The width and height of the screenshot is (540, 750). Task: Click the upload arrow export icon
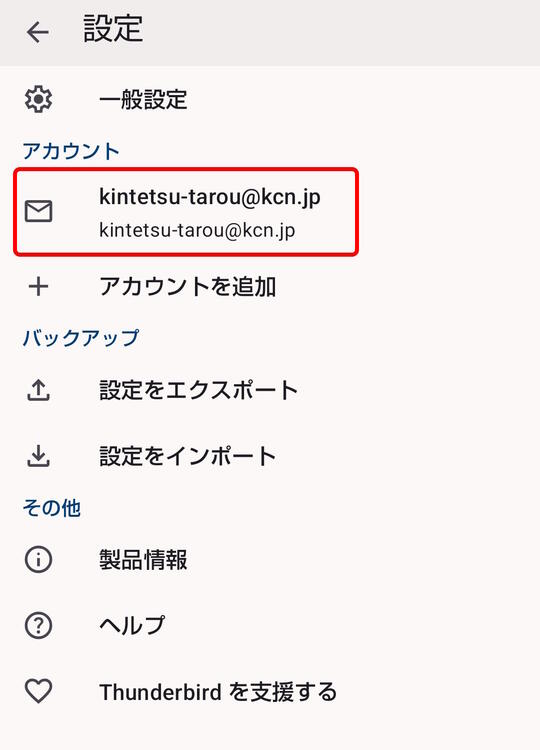click(38, 390)
